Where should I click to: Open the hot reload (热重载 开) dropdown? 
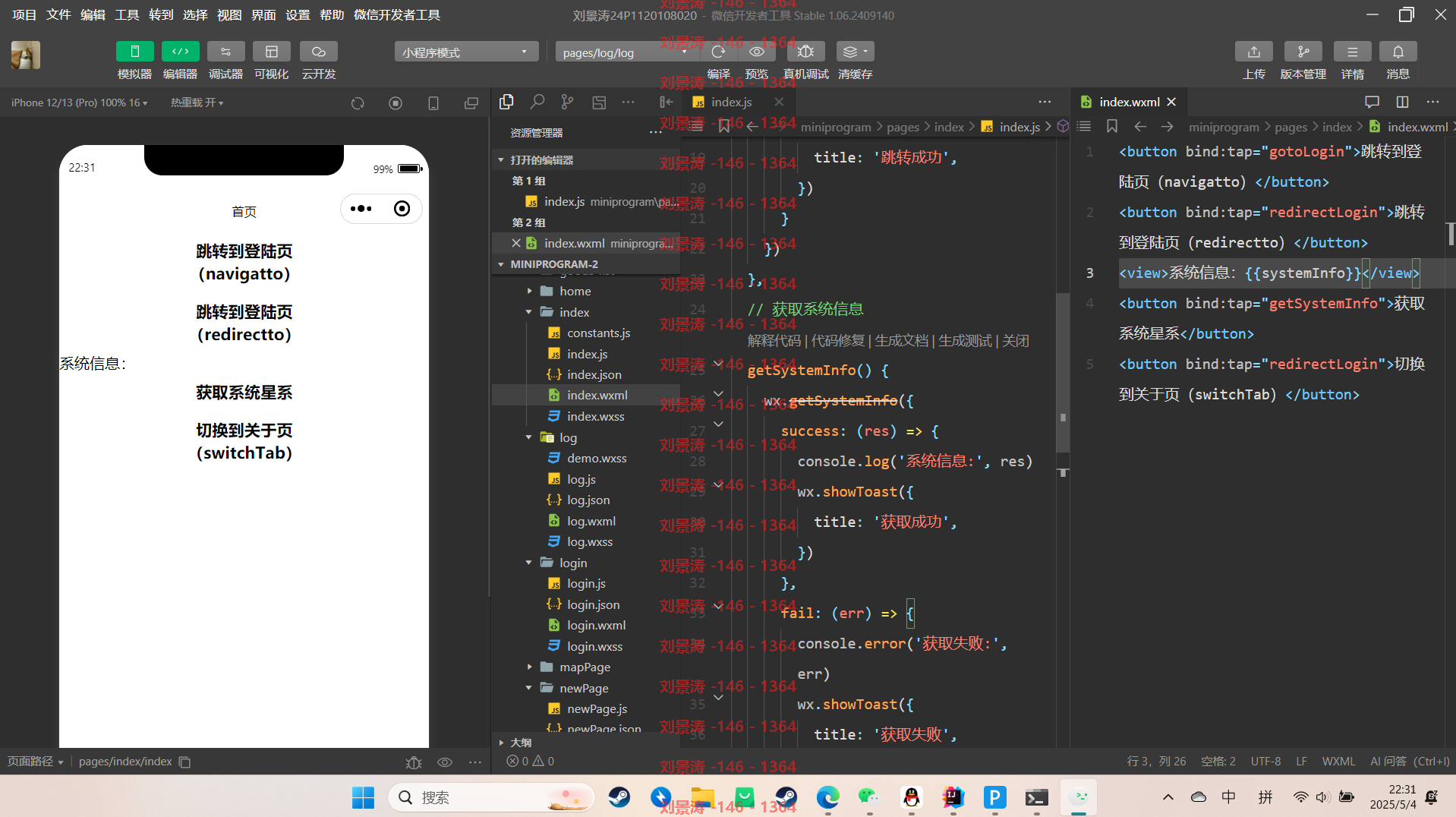197,103
